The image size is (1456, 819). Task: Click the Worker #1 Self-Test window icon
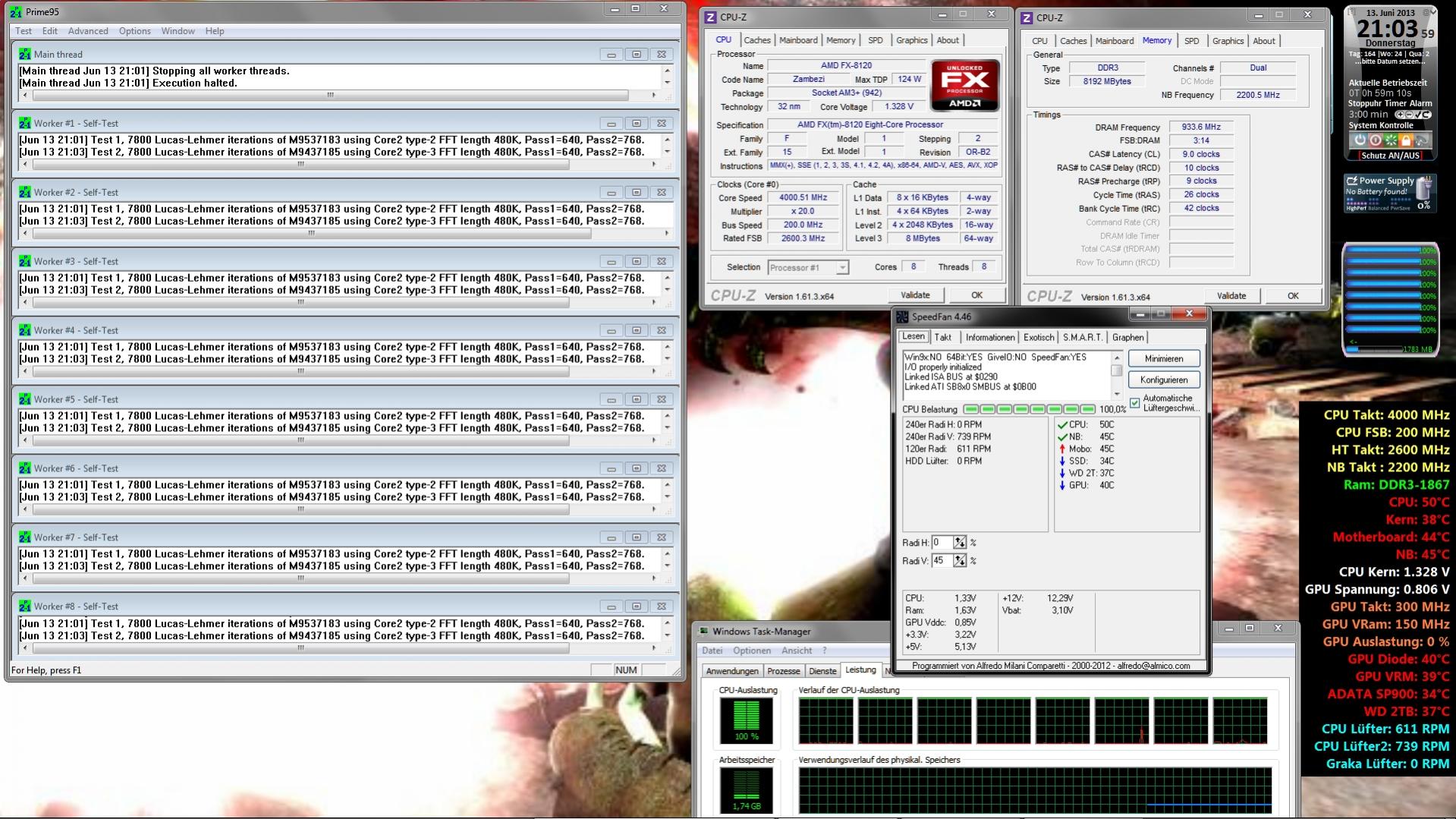25,124
